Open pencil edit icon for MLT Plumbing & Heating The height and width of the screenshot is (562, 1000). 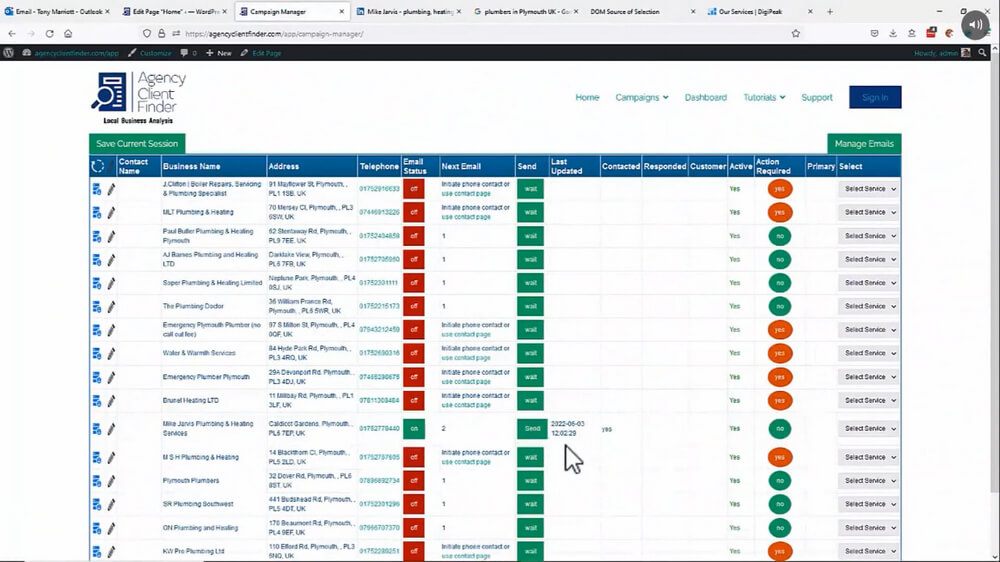coord(112,212)
